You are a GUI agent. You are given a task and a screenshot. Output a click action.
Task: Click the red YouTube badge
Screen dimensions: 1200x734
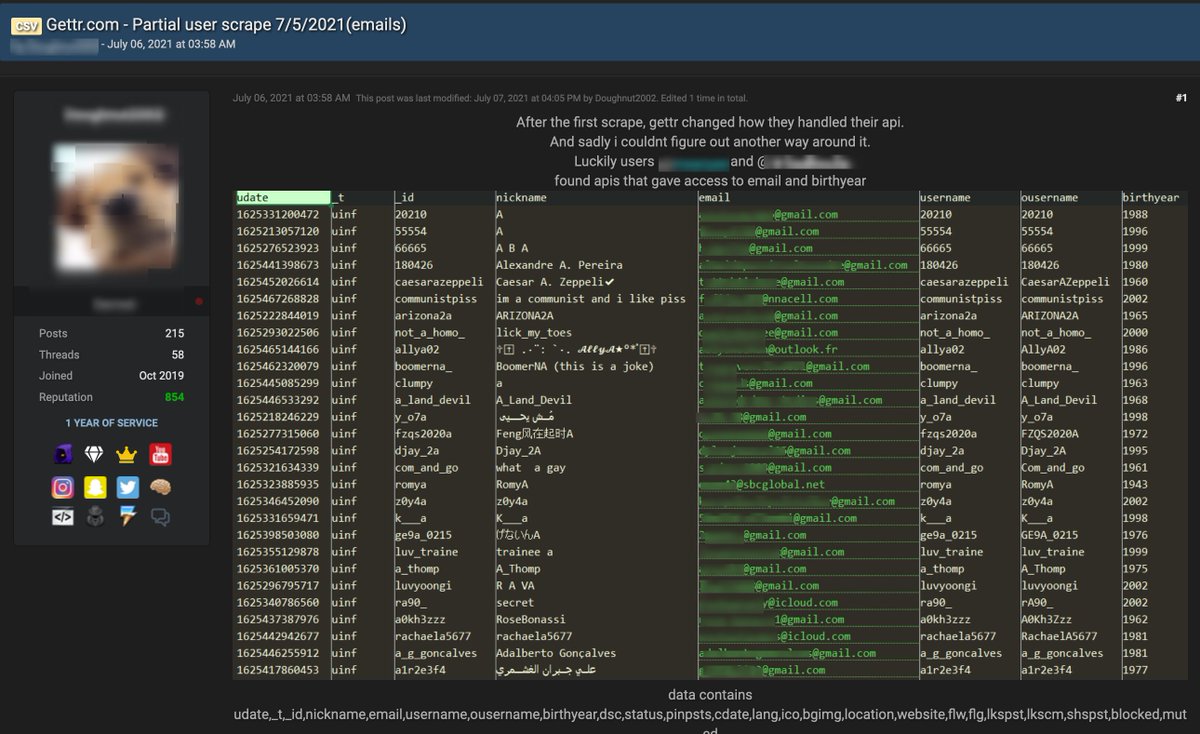coord(160,455)
